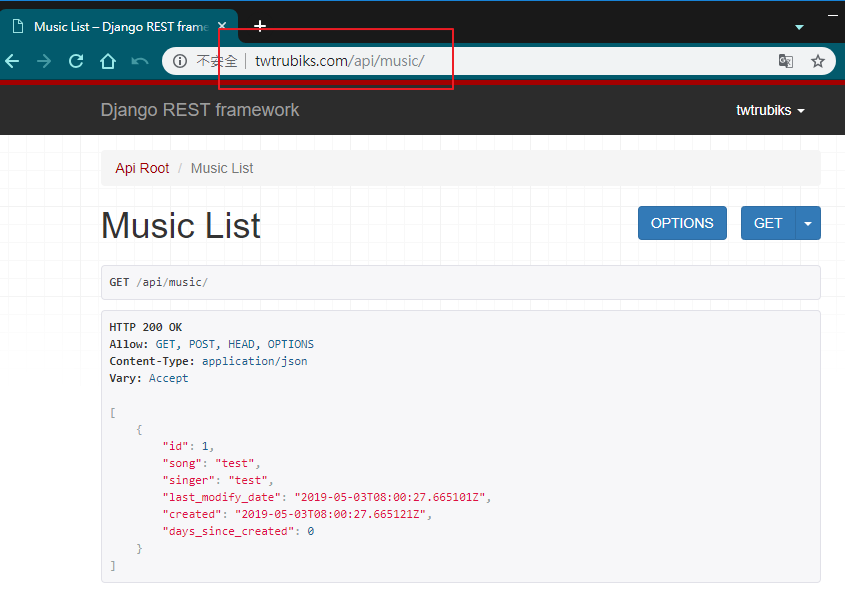
Task: Bookmark this page with the star
Action: click(817, 61)
